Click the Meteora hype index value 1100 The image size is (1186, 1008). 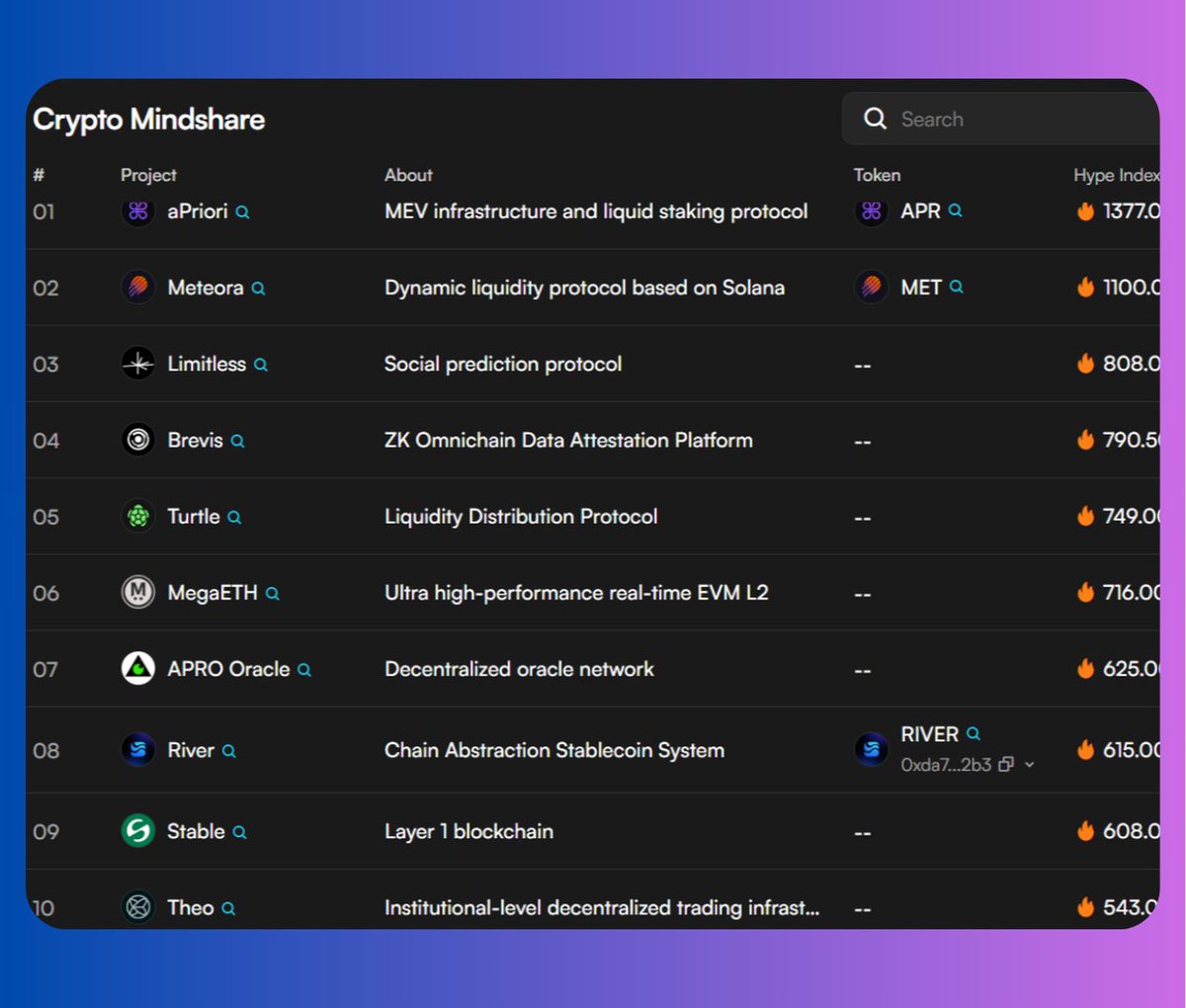pos(1132,288)
